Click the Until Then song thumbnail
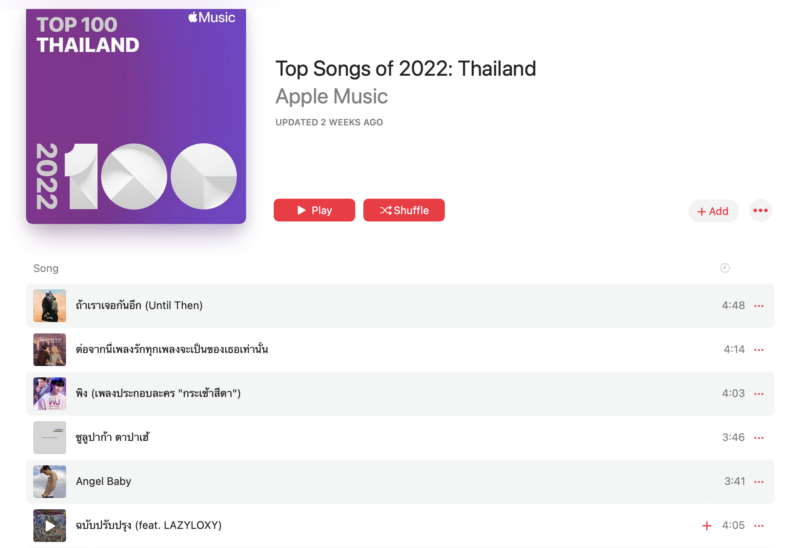This screenshot has height=548, width=800. 50,305
